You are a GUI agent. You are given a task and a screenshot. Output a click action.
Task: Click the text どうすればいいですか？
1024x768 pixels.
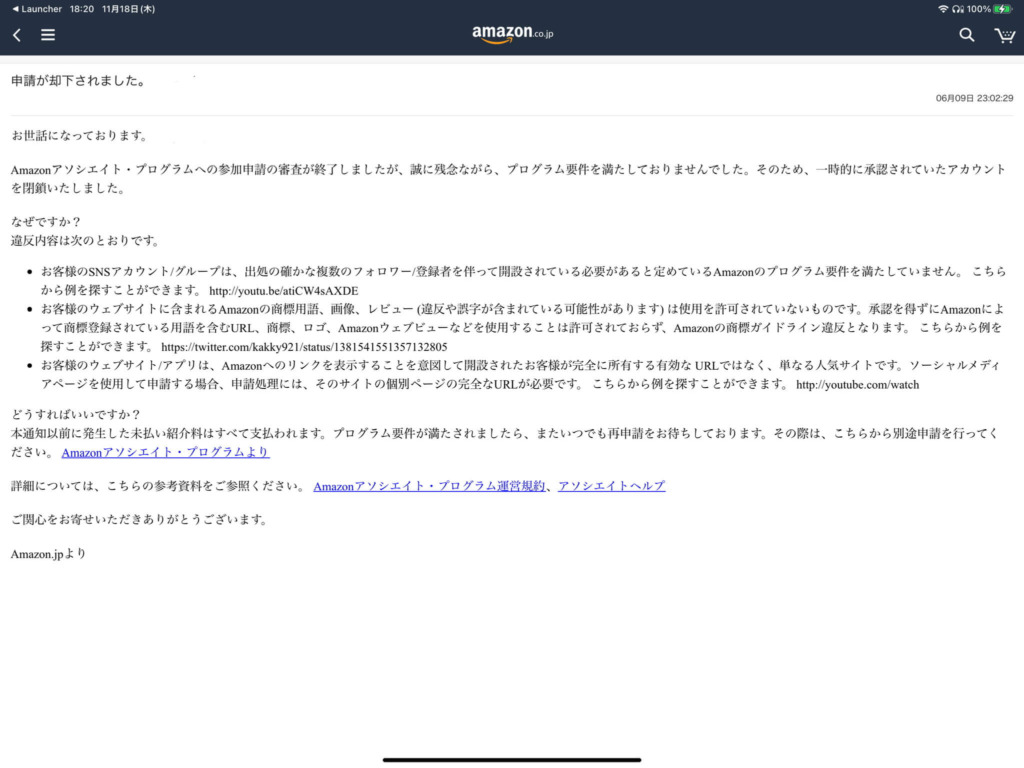coord(76,414)
